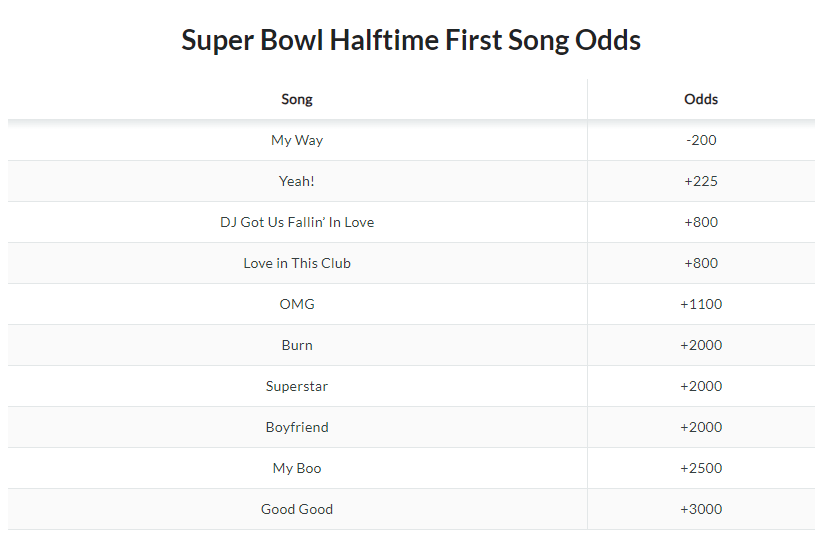Select the Good Good song entry
The height and width of the screenshot is (540, 831).
pyautogui.click(x=297, y=509)
